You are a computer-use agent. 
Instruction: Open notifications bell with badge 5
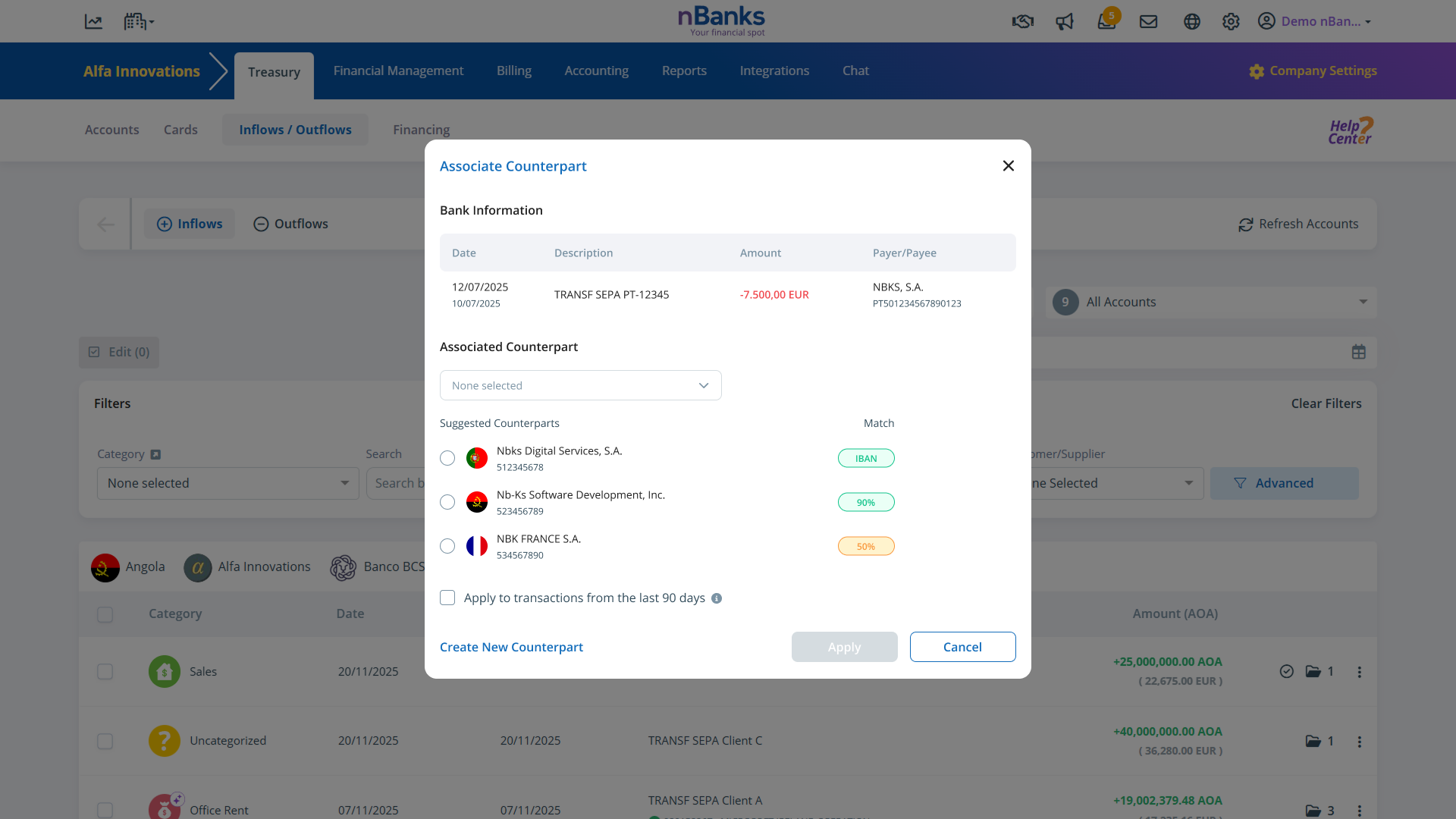1106,21
